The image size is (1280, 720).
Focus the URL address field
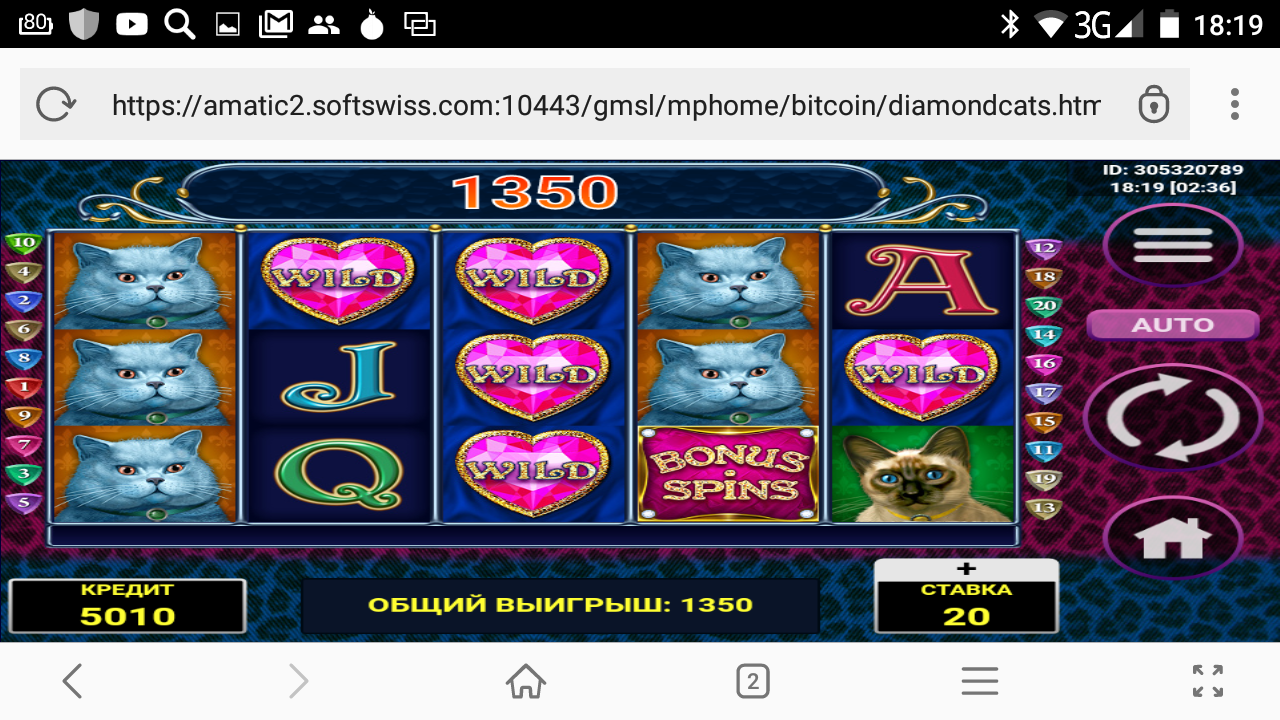[606, 105]
